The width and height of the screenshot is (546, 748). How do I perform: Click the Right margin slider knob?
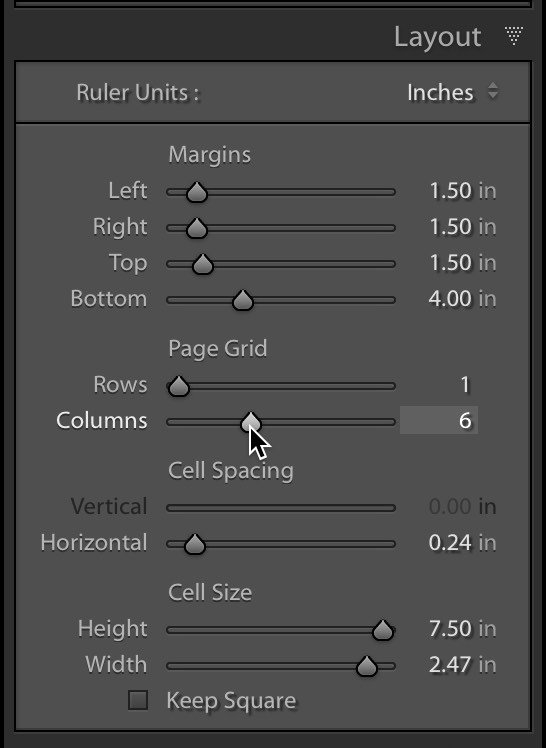click(196, 229)
